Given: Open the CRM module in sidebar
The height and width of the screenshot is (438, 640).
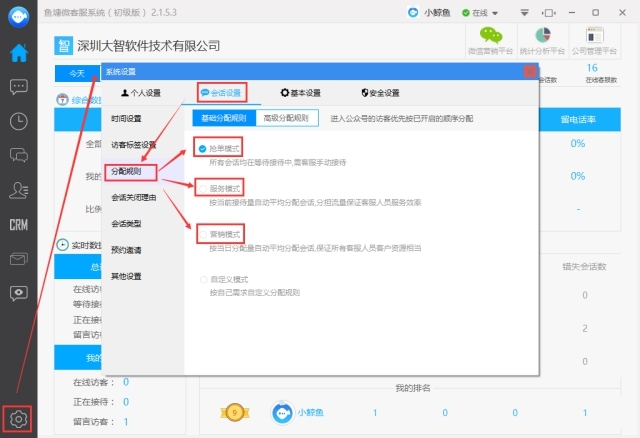Looking at the screenshot, I should point(19,225).
